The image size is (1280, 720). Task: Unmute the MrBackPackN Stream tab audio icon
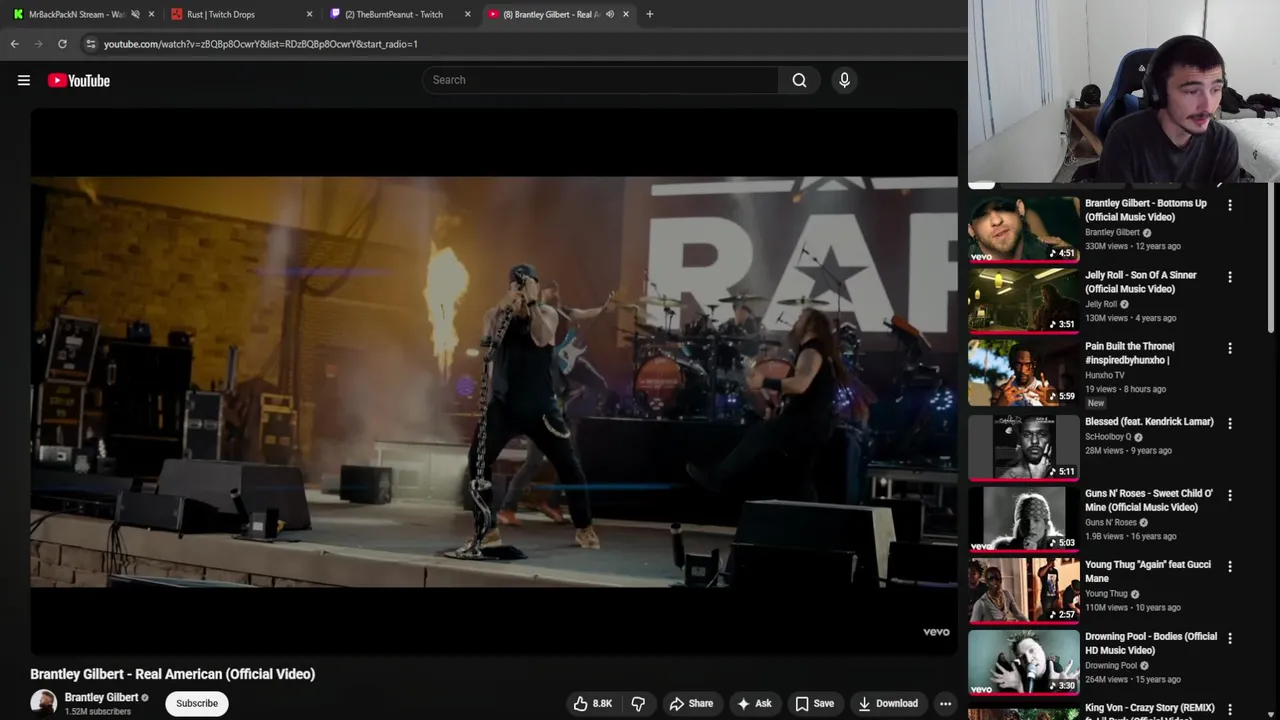[135, 14]
